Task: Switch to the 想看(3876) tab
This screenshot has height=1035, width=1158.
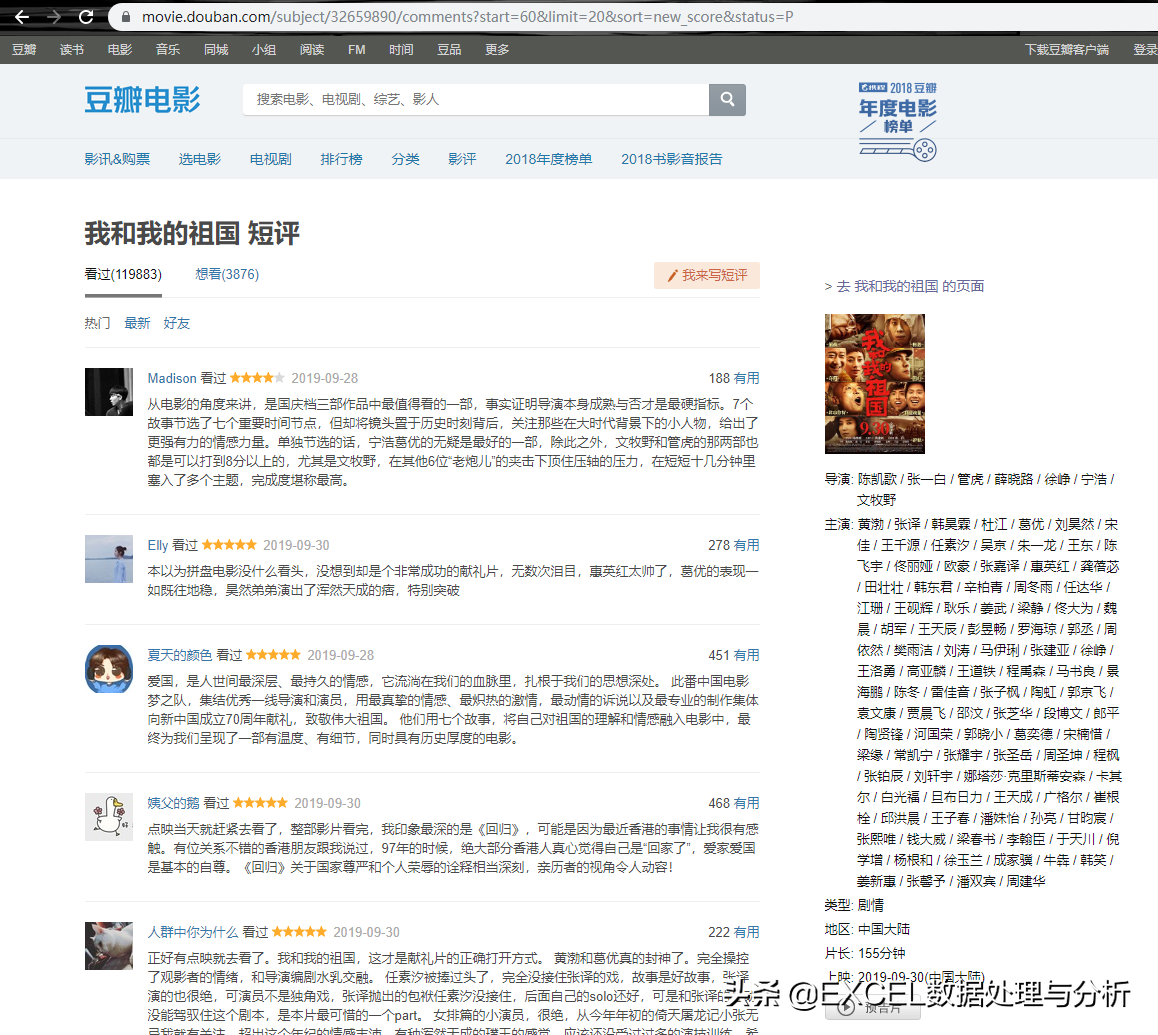Action: pos(227,274)
